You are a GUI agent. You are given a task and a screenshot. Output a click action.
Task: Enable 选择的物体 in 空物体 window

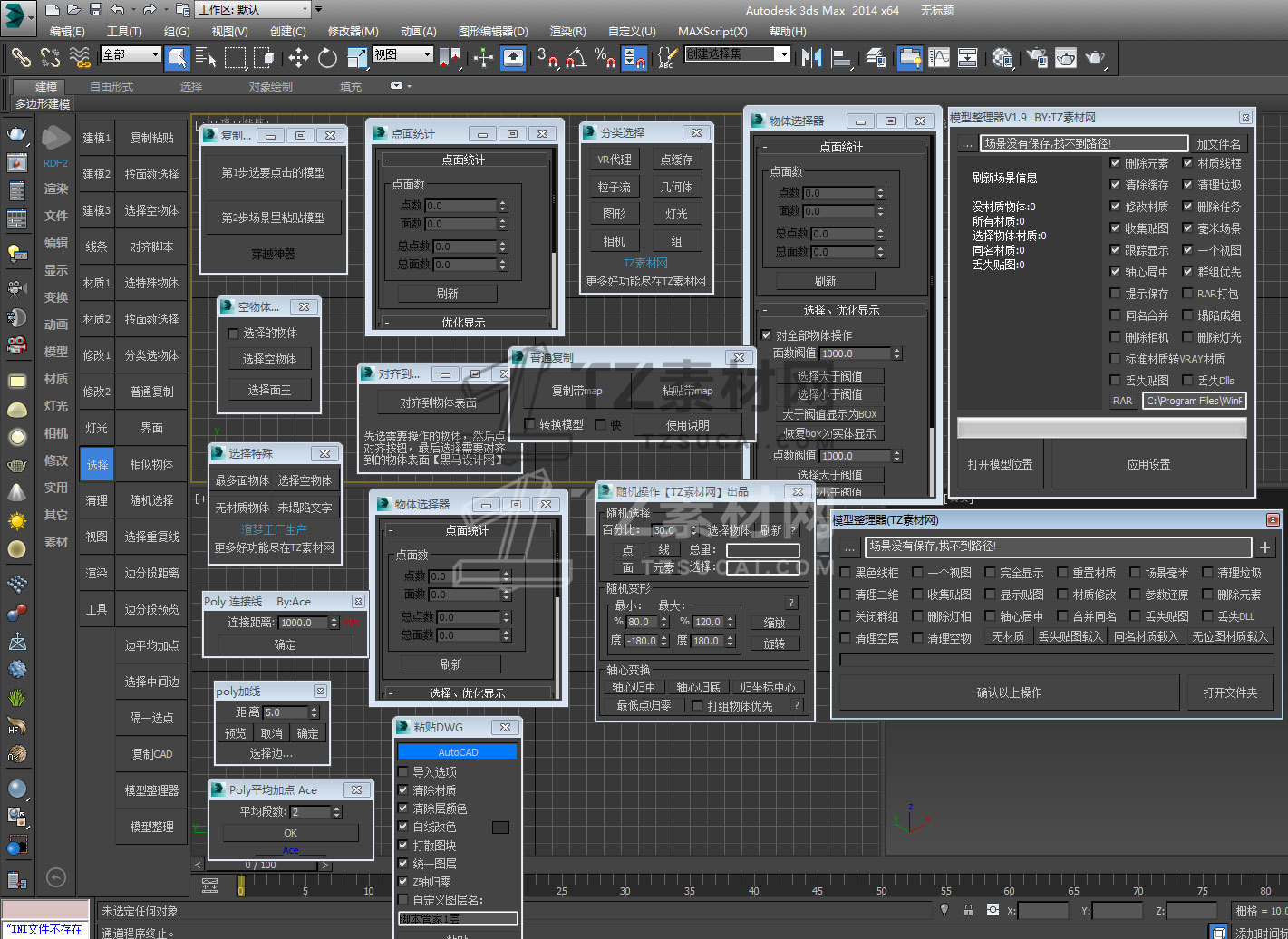click(234, 334)
